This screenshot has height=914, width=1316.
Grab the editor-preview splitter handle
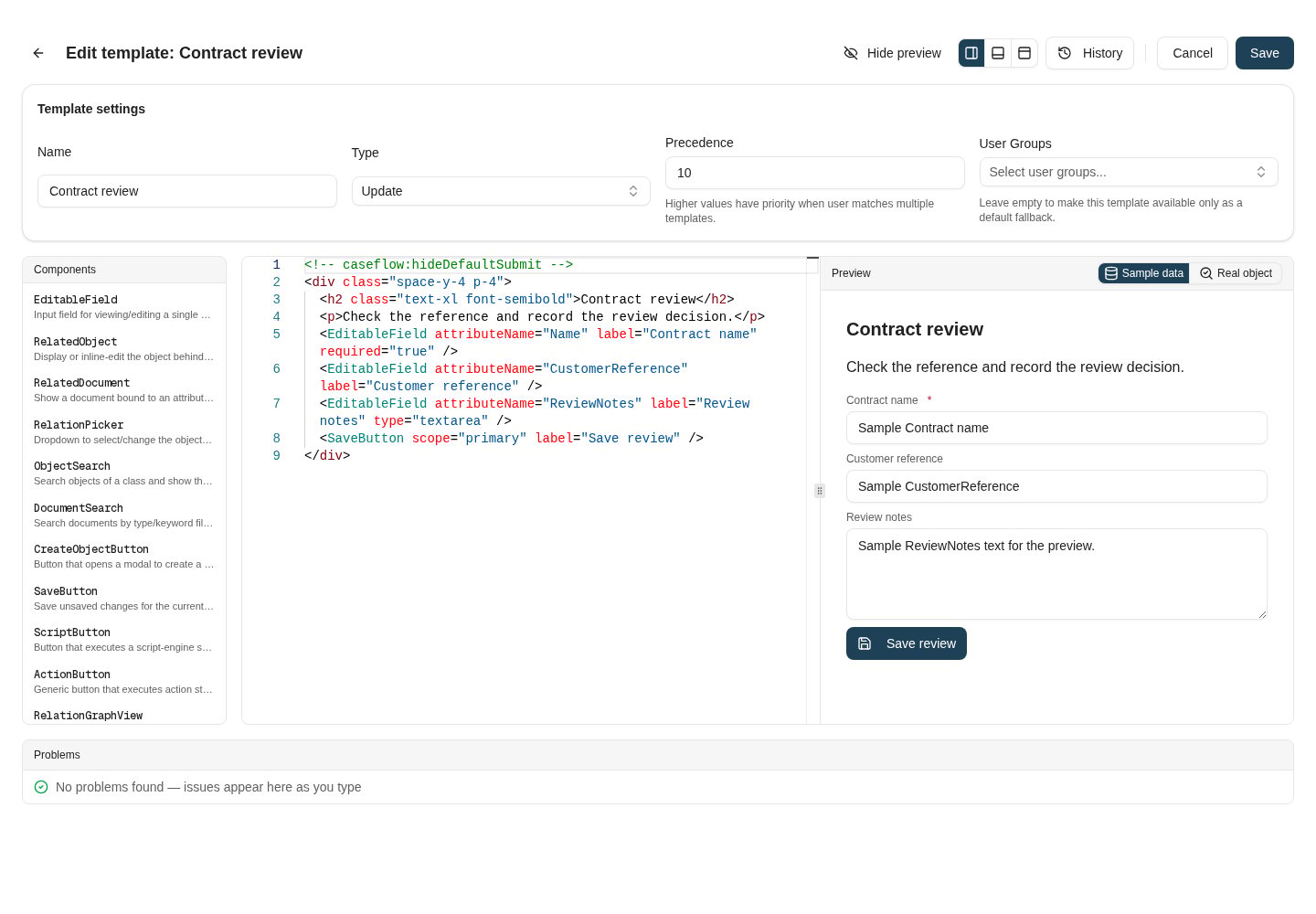(x=820, y=491)
